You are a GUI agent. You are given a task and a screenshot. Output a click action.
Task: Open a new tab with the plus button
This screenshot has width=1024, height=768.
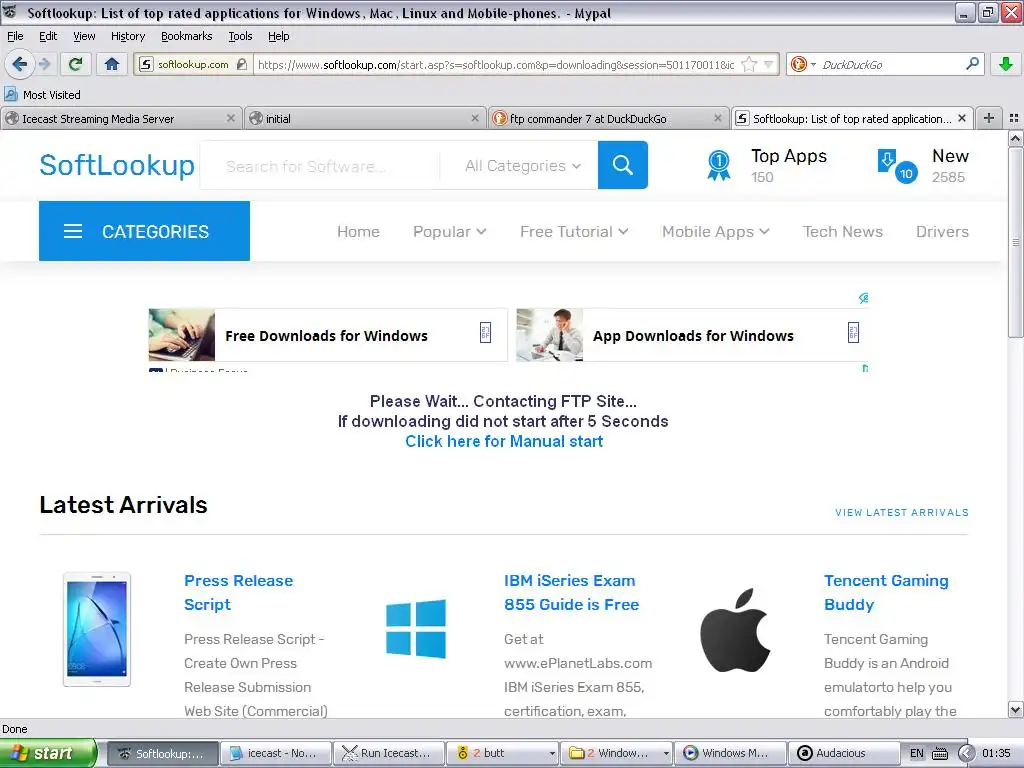989,118
